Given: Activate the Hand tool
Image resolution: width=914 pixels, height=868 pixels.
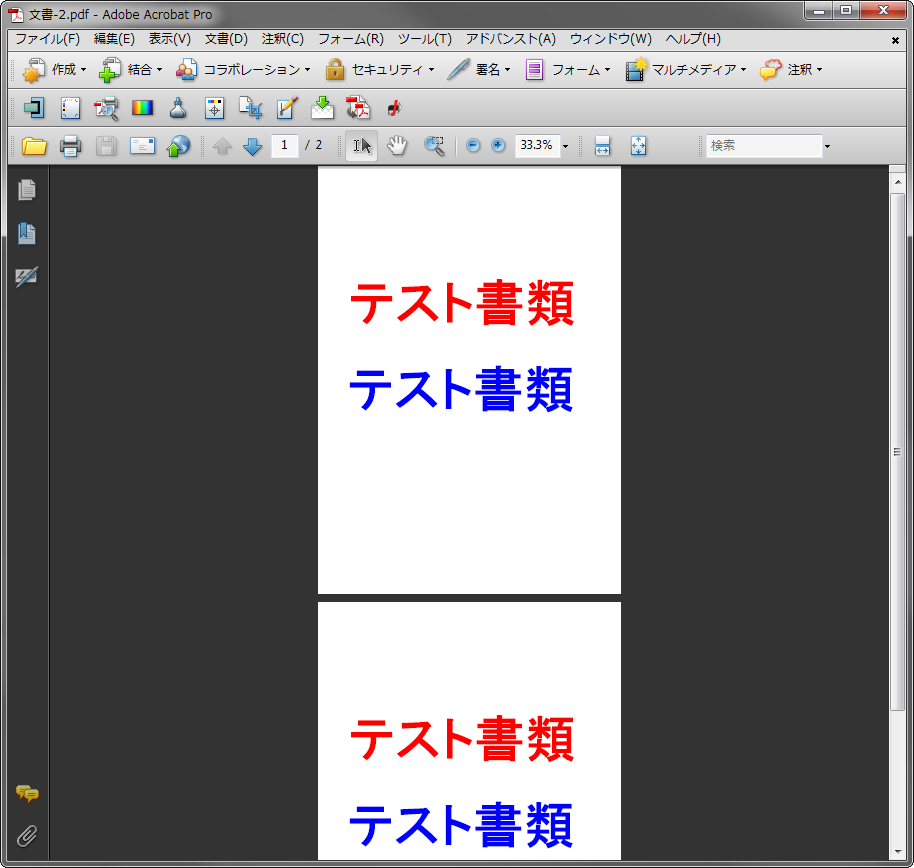Looking at the screenshot, I should pos(397,146).
